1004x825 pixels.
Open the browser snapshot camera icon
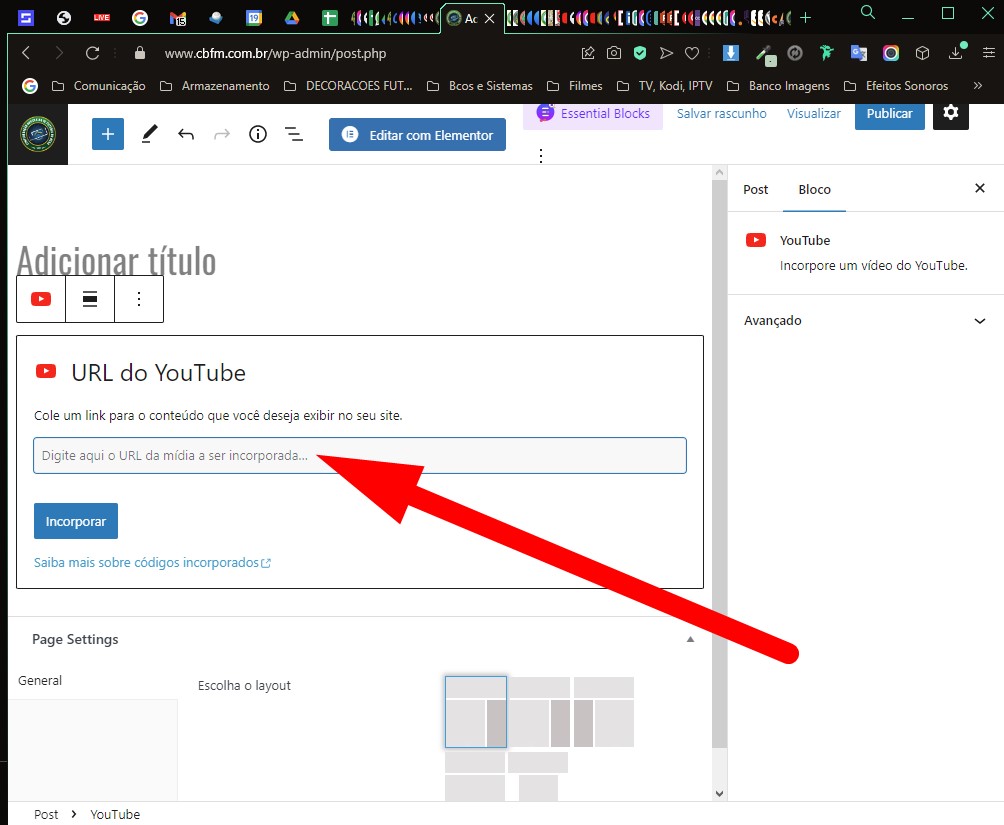click(x=613, y=53)
